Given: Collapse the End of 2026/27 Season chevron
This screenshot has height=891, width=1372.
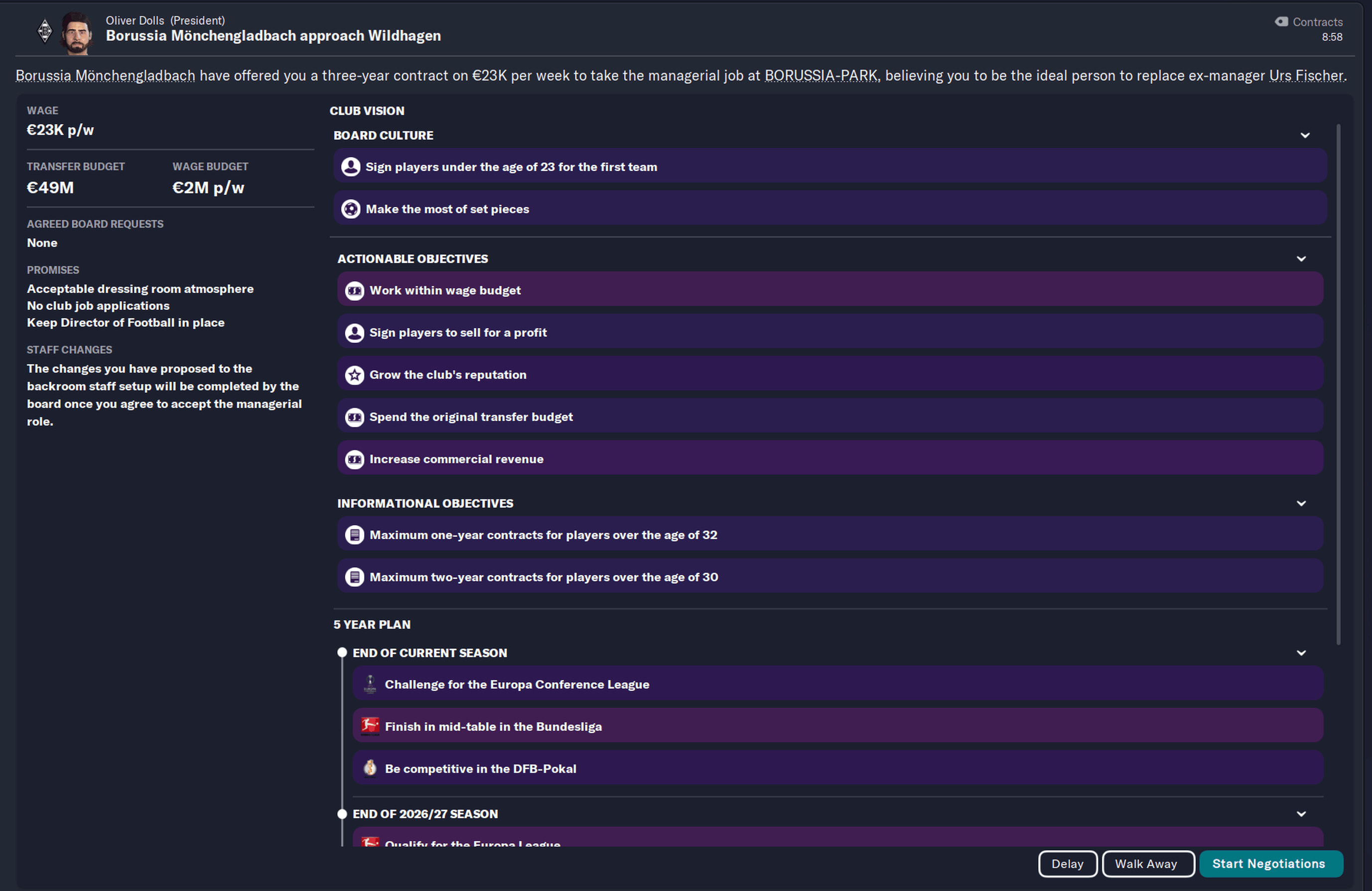Looking at the screenshot, I should [x=1301, y=814].
